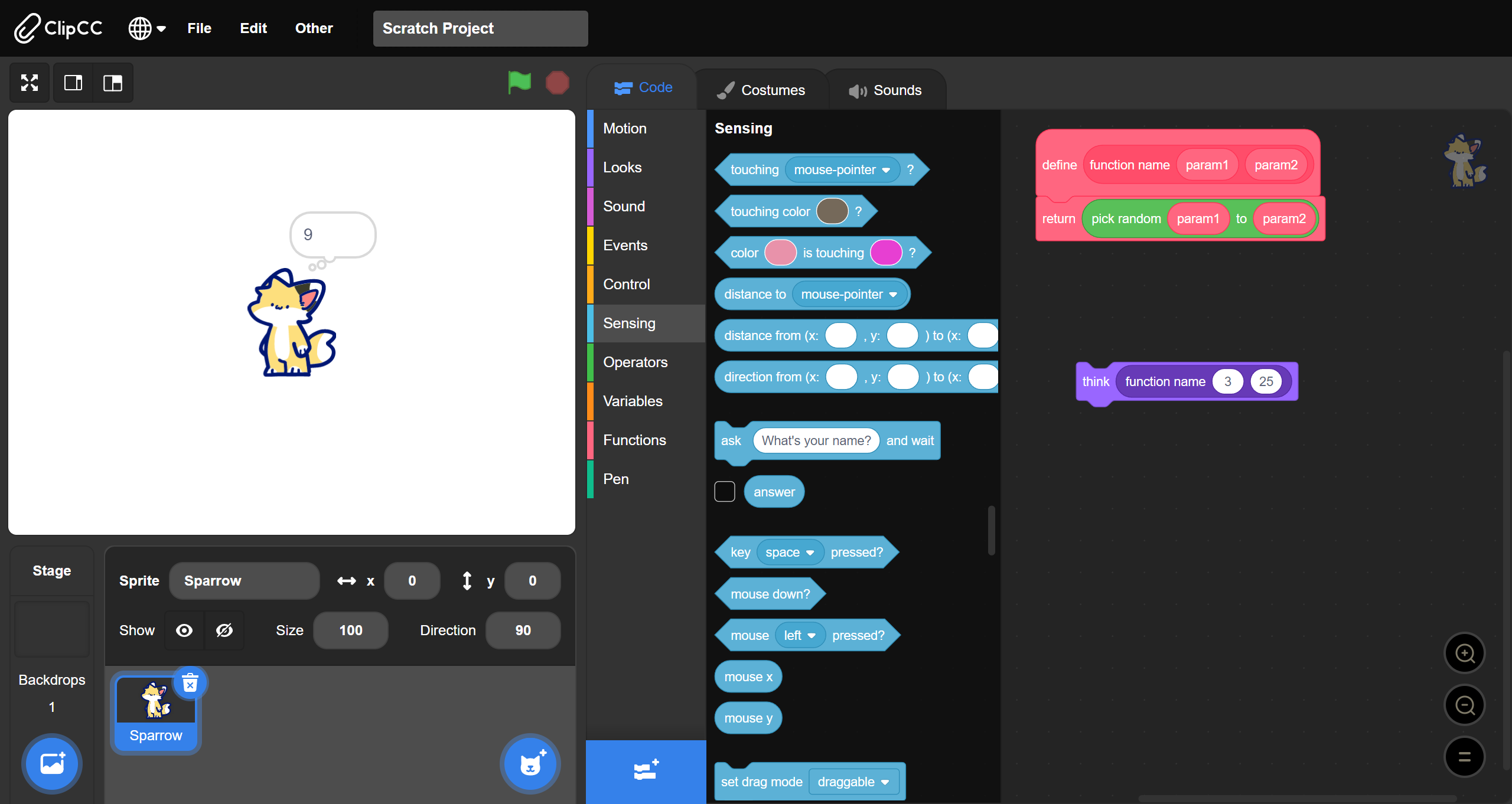Select the Control block category
1512x804 pixels.
[647, 284]
